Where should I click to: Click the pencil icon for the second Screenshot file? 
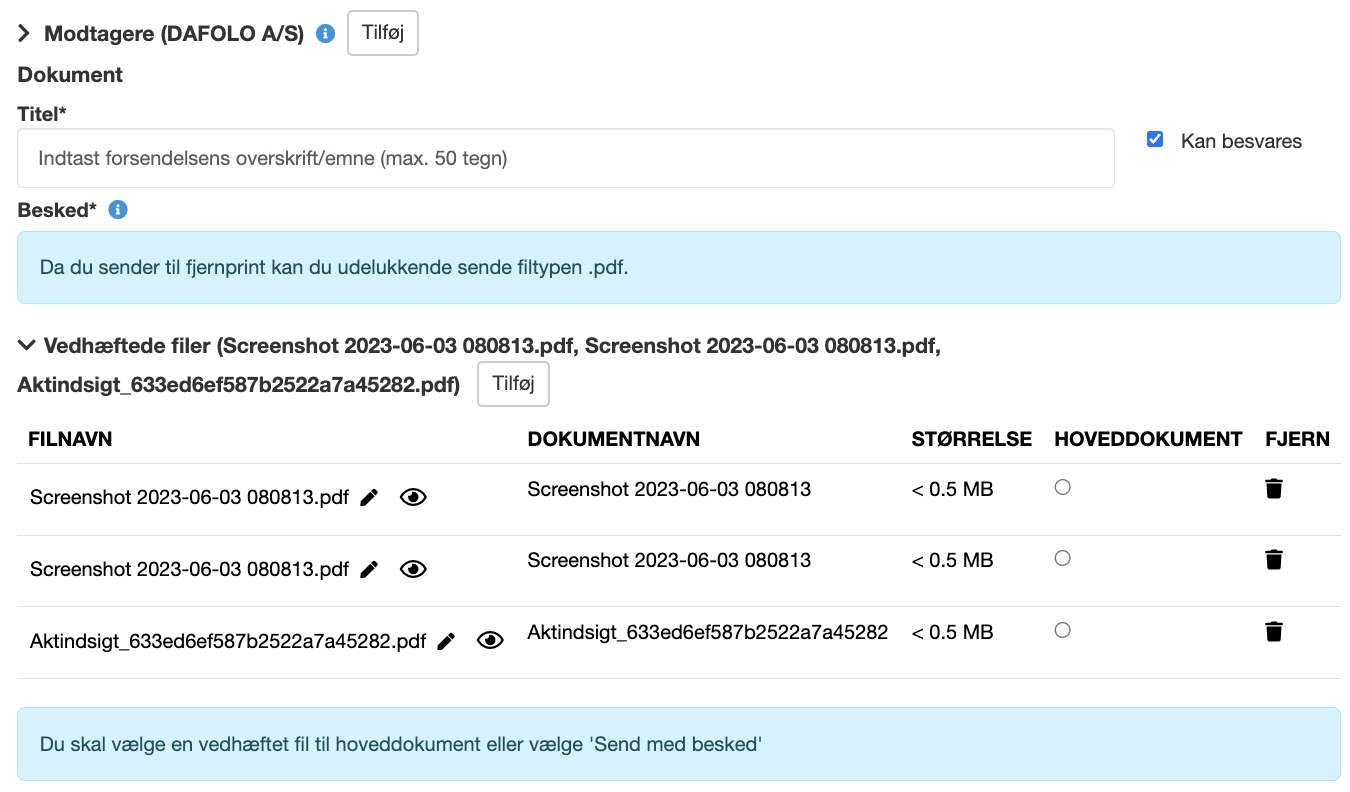tap(369, 569)
